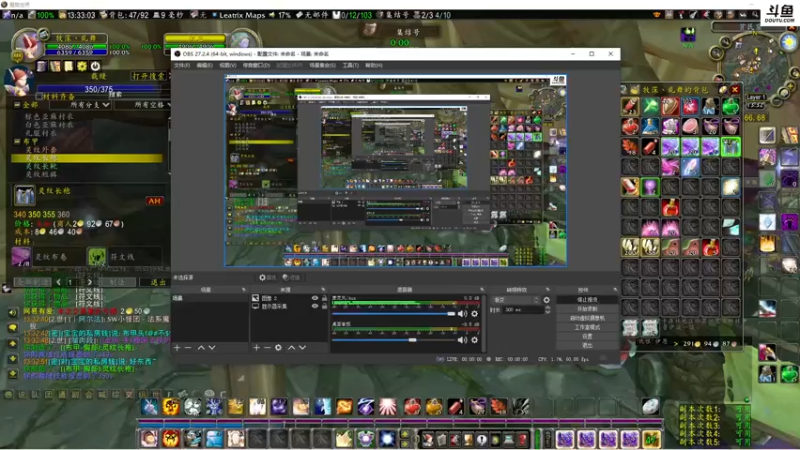Move the selected source up

tap(292, 347)
